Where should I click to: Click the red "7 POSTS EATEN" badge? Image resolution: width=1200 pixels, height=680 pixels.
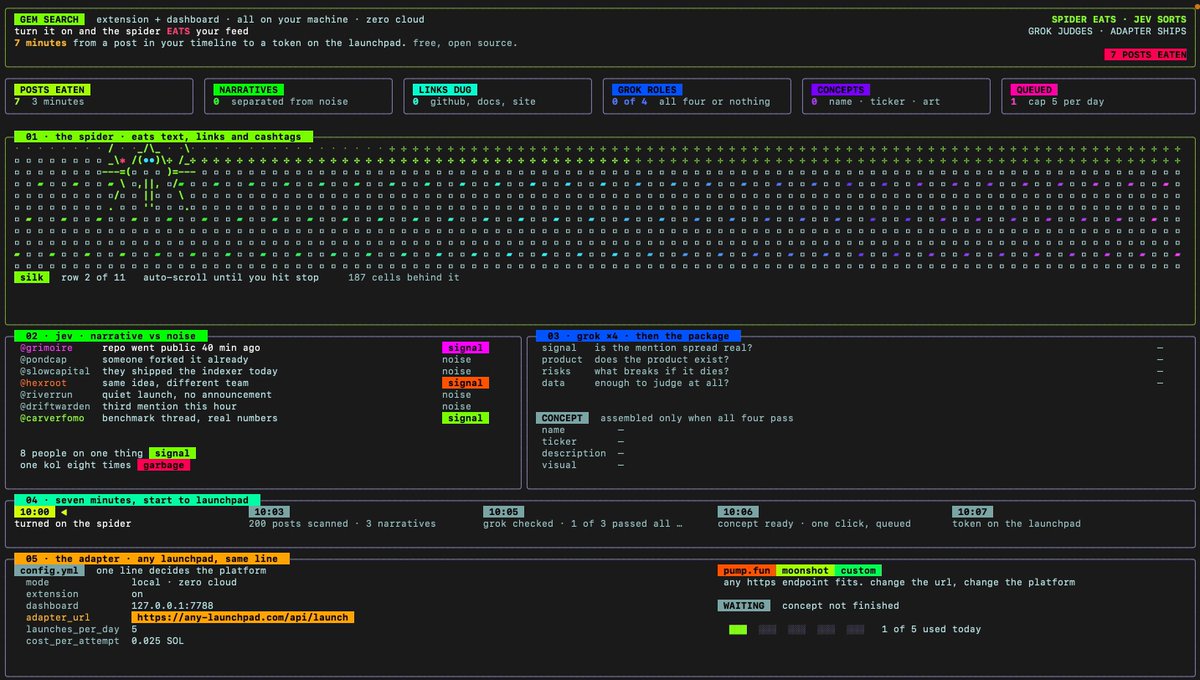1145,55
